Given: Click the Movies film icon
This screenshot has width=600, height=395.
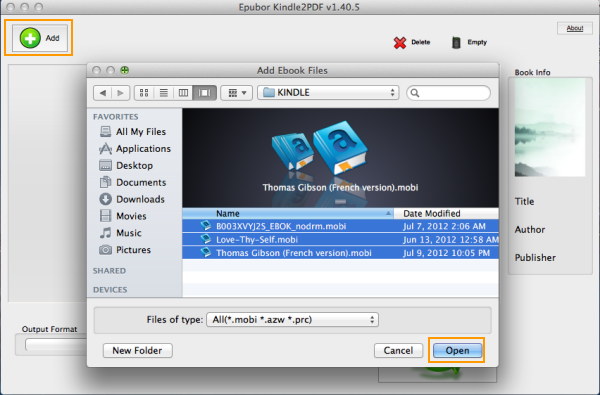Looking at the screenshot, I should pos(105,216).
